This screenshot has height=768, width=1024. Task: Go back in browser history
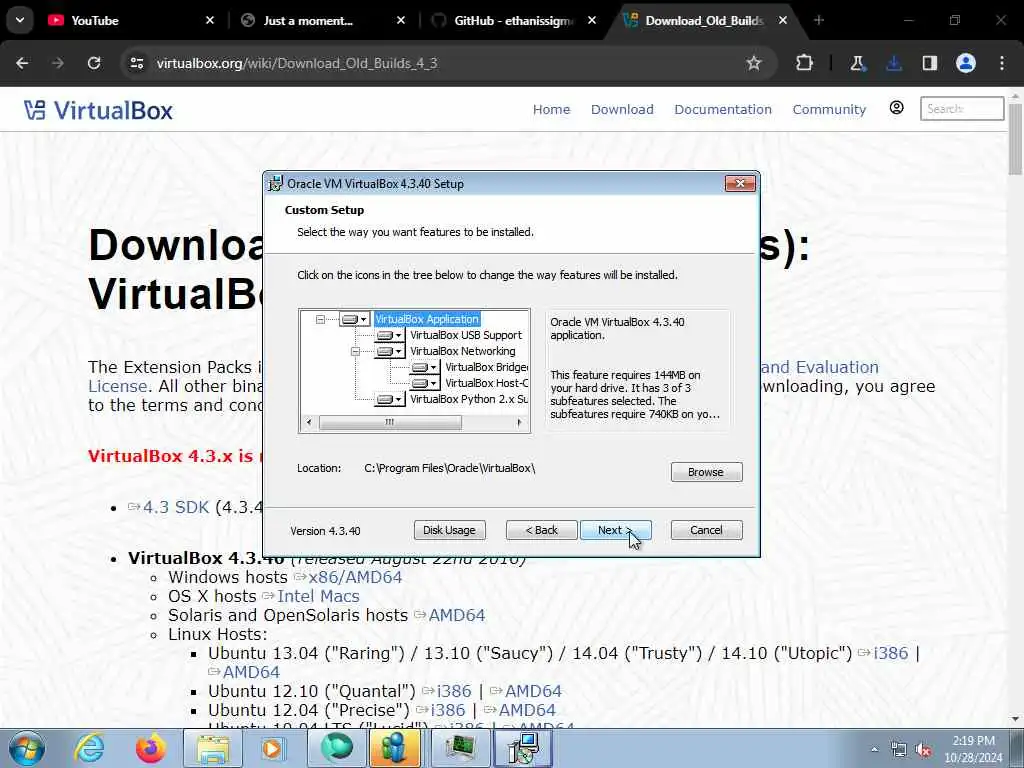pyautogui.click(x=22, y=63)
